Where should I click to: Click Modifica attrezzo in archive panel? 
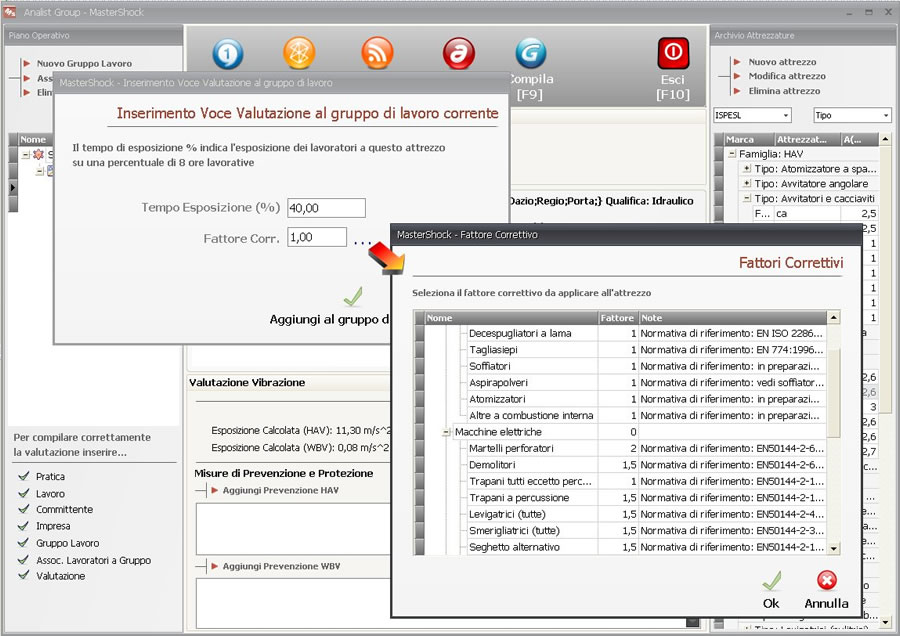point(787,76)
